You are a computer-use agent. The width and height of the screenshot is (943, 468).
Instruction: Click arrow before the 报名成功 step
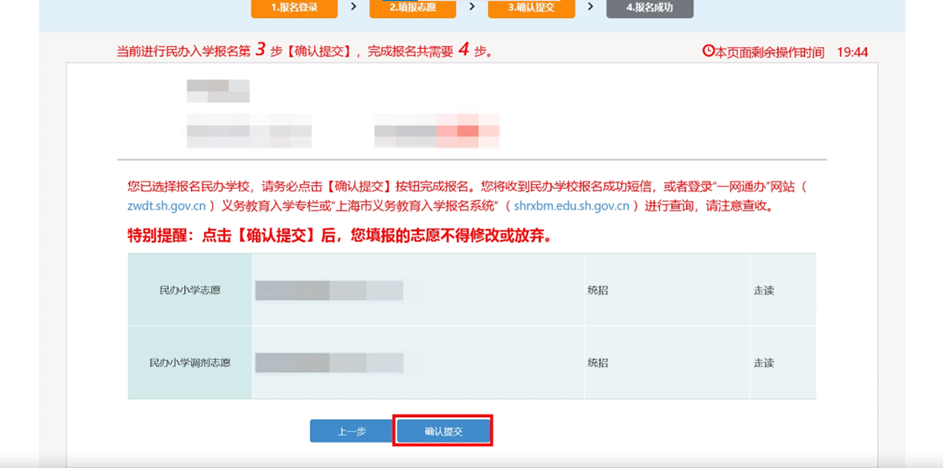tap(590, 8)
